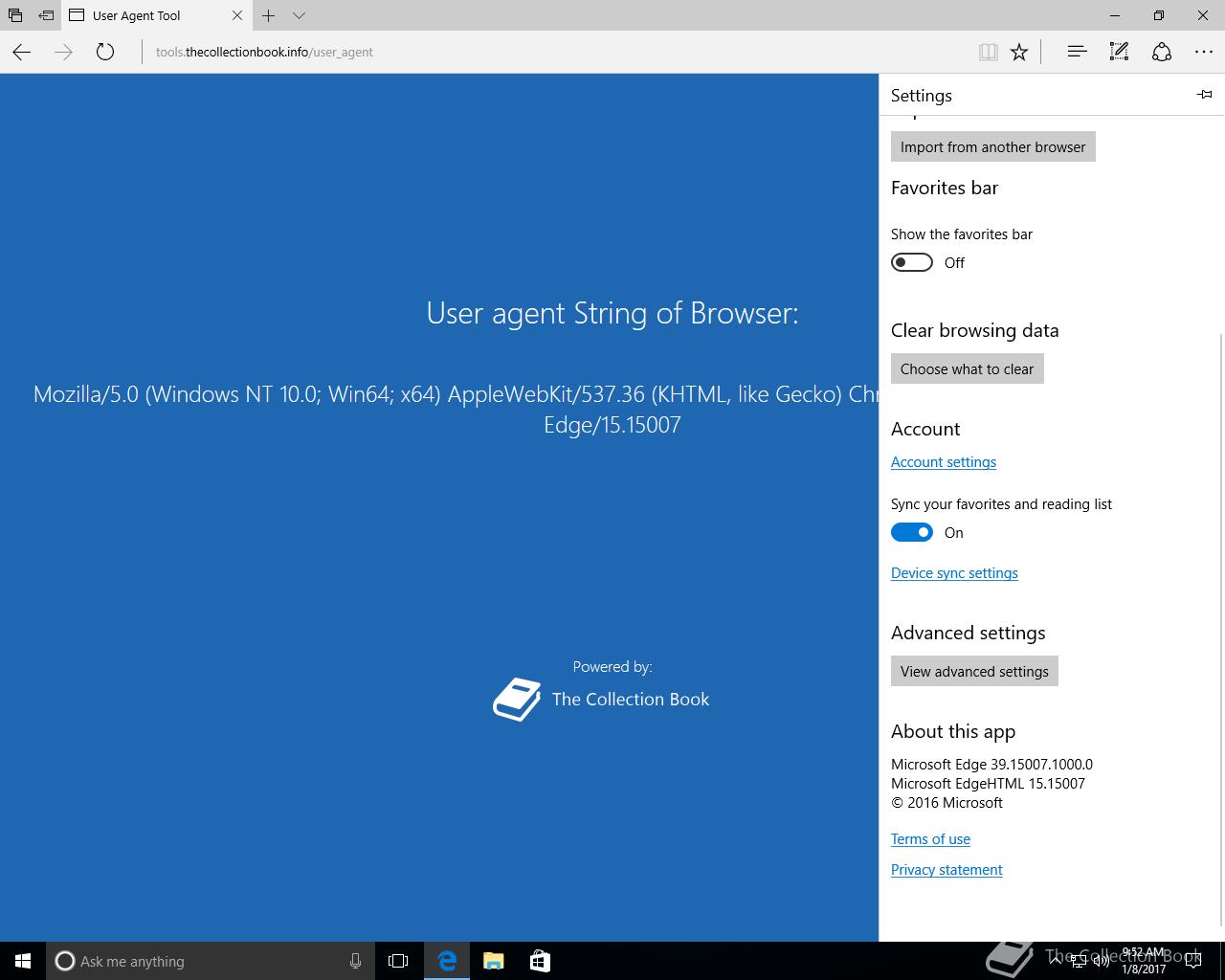Open a new tab

pos(269,15)
